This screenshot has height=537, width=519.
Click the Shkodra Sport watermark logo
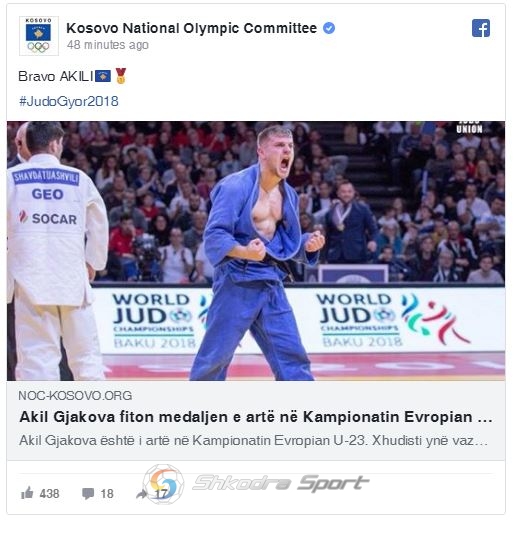click(256, 483)
